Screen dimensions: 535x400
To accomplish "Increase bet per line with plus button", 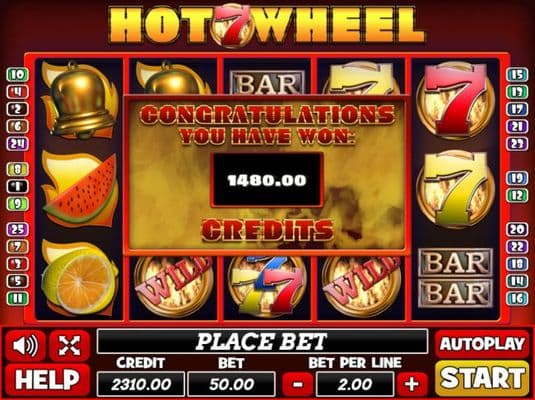I will click(x=412, y=384).
